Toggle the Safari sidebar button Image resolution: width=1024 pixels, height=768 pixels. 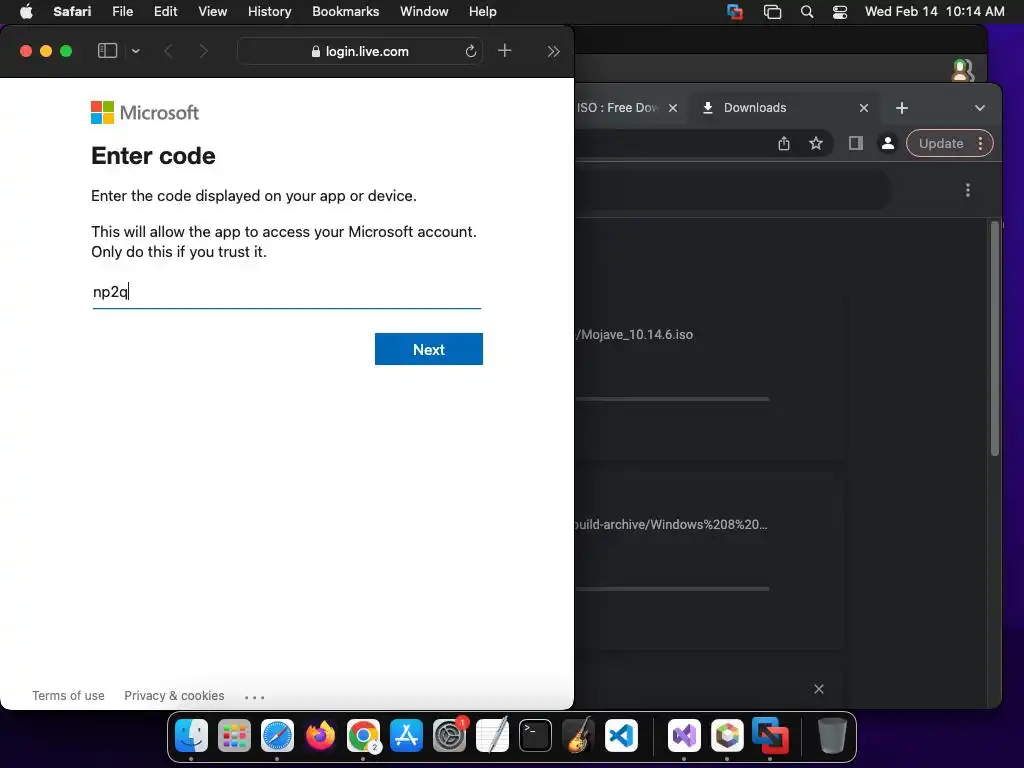tap(107, 51)
